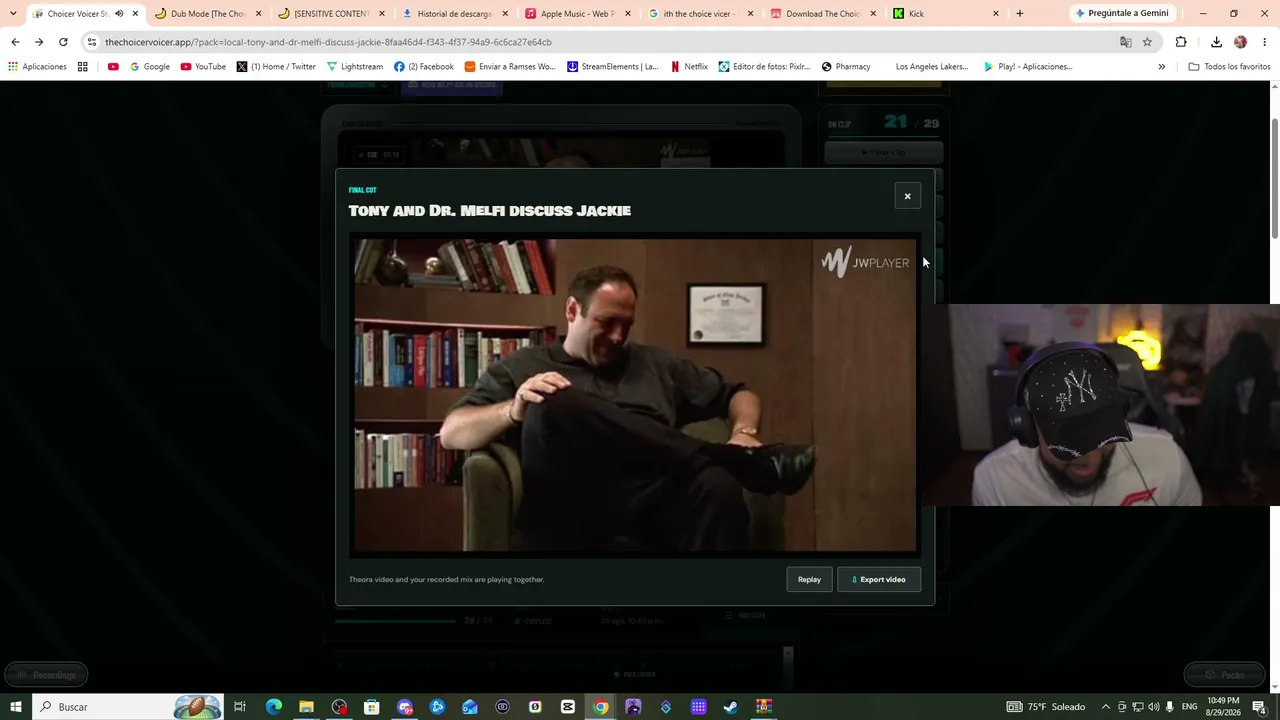Switch to Google Chrome on the taskbar
Viewport: 1280px width, 720px height.
point(600,707)
